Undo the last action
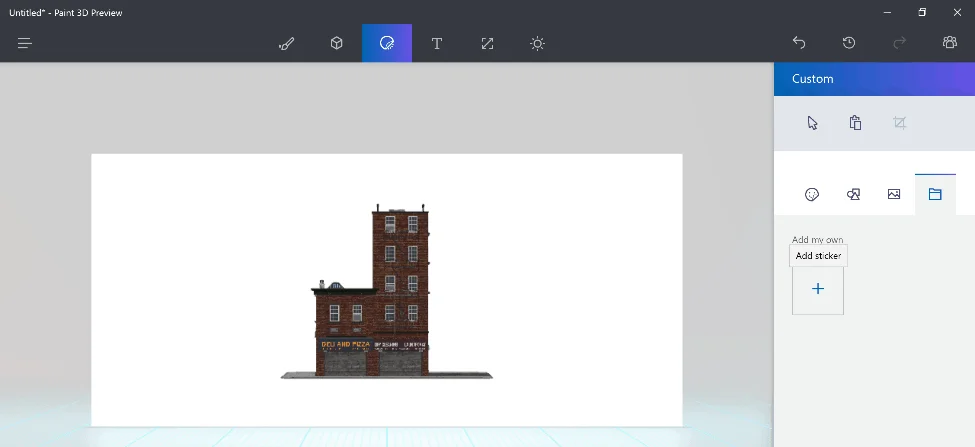Viewport: 975px width, 447px height. pos(798,42)
